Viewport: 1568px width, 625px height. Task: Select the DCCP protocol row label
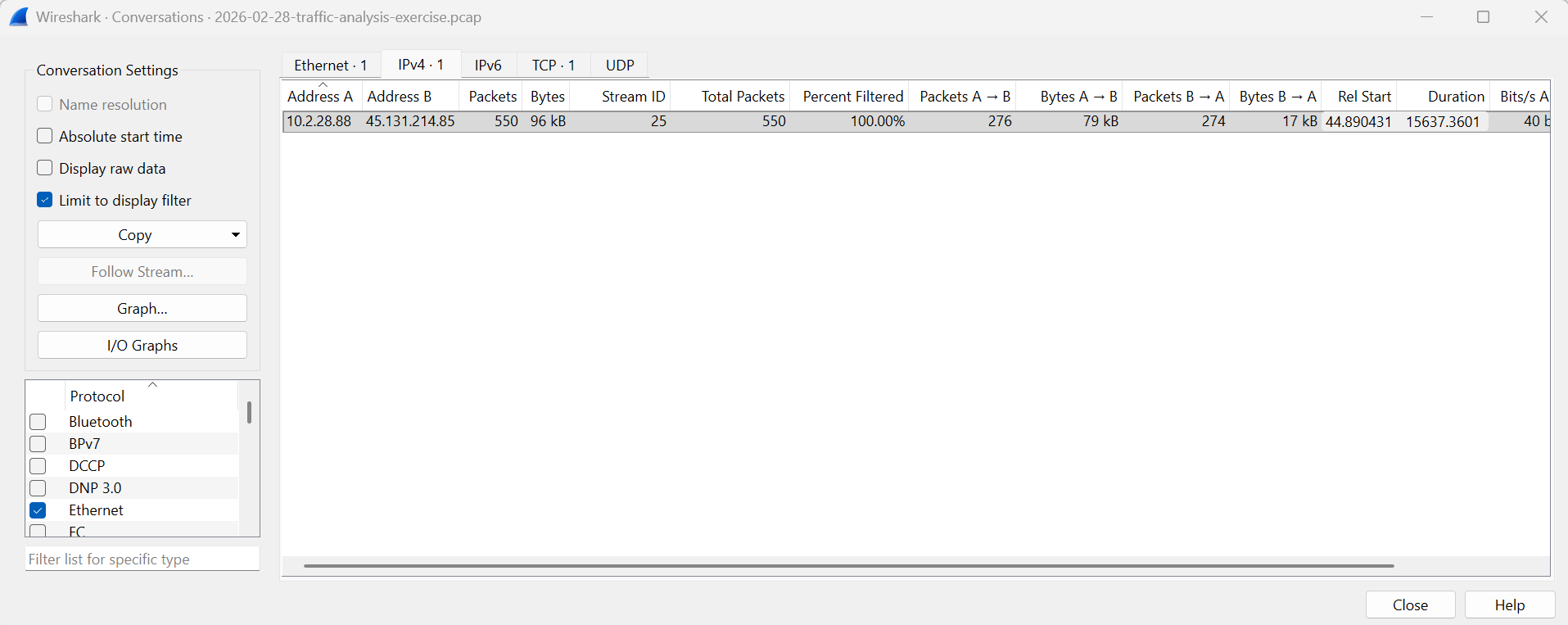pyautogui.click(x=87, y=466)
